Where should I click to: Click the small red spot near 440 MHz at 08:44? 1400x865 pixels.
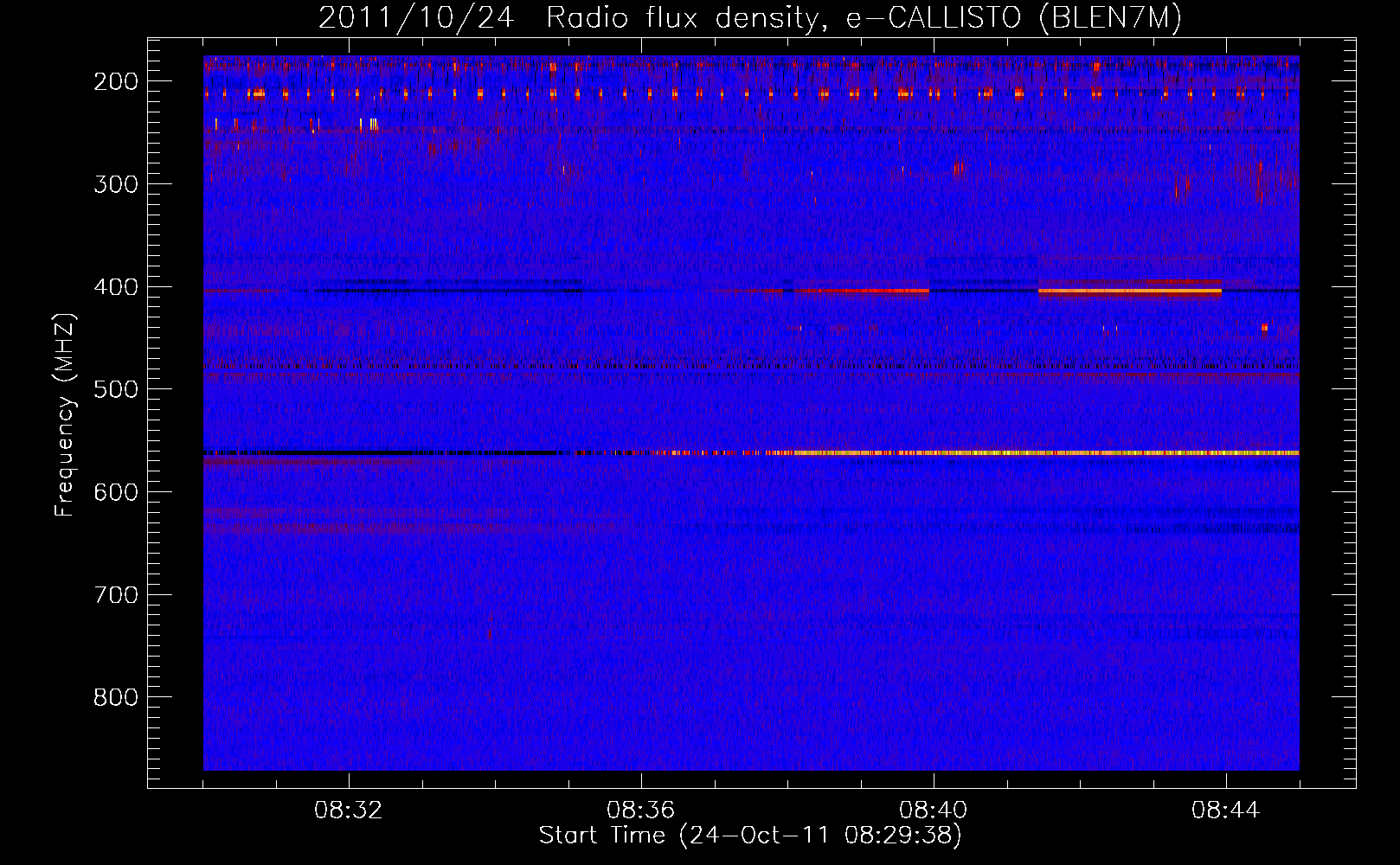(x=1265, y=327)
